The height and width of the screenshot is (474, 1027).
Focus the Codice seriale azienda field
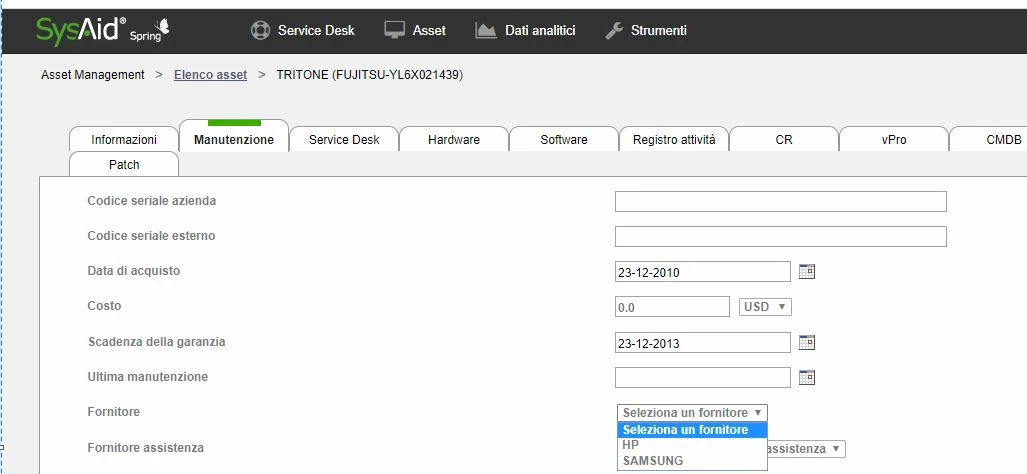781,202
